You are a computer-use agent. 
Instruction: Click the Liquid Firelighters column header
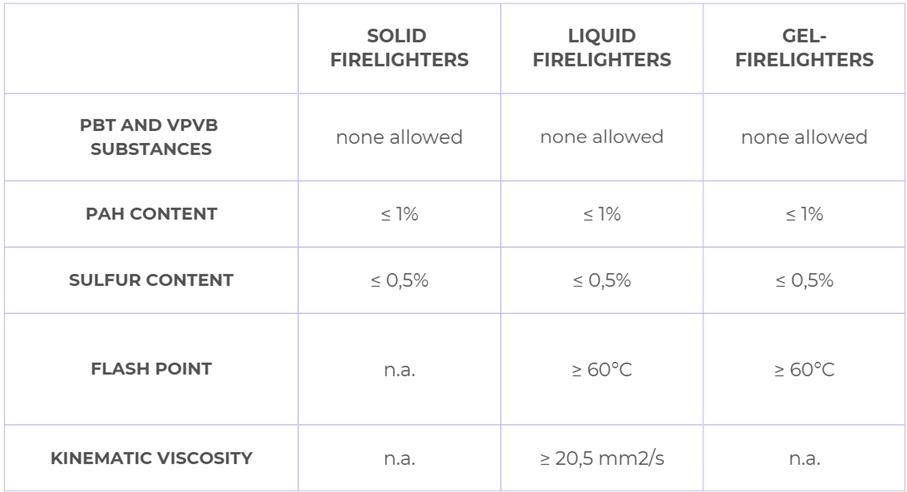click(x=602, y=48)
